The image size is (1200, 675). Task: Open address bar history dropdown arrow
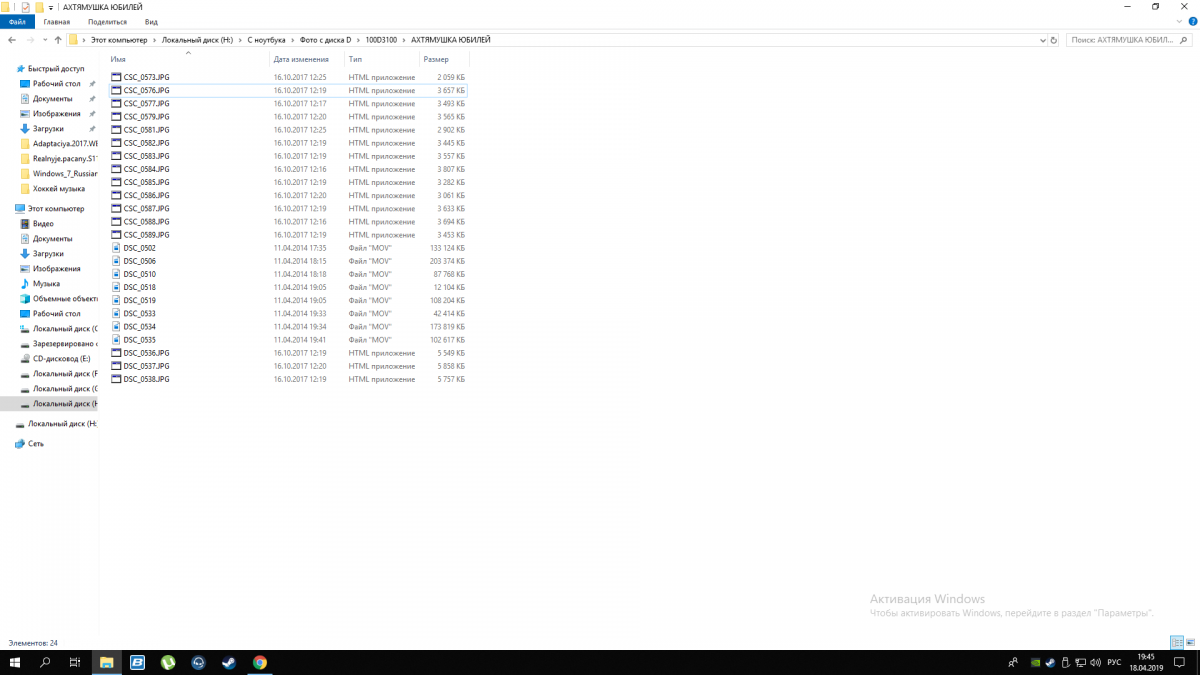[1043, 40]
